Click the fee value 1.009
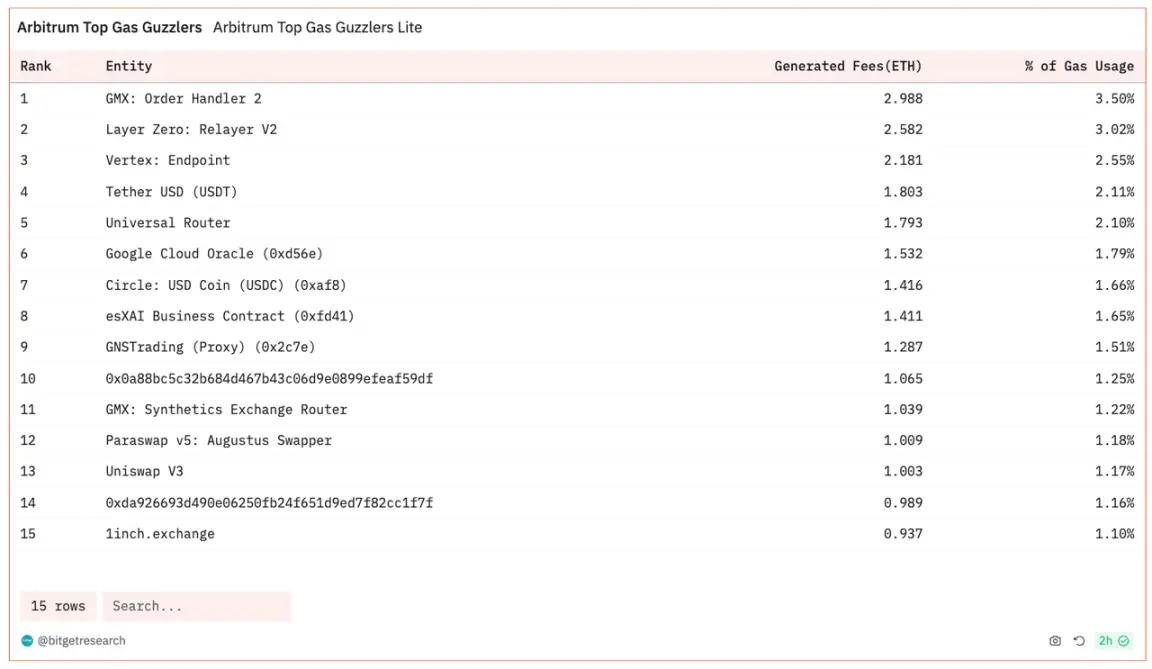 pos(903,440)
